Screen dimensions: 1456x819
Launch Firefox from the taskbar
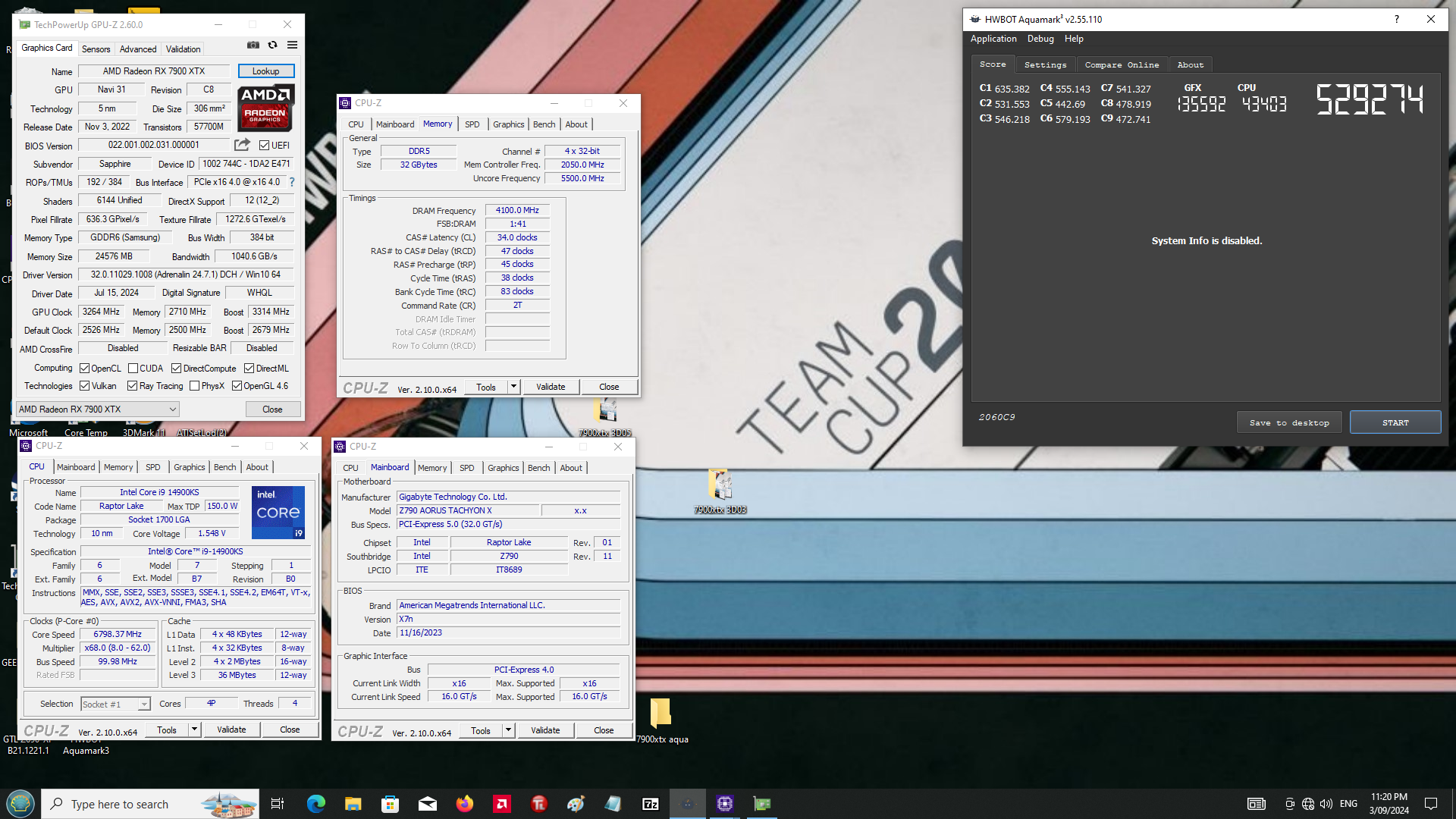[464, 804]
